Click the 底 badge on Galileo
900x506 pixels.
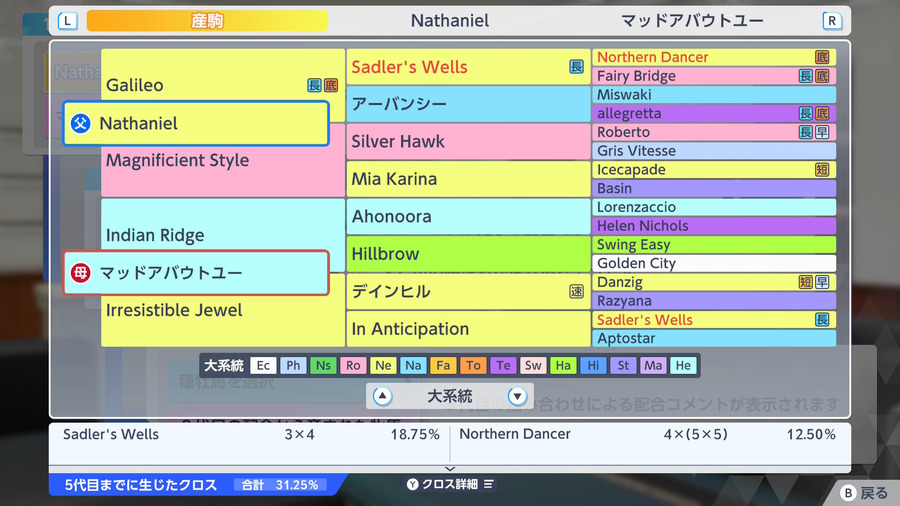331,85
